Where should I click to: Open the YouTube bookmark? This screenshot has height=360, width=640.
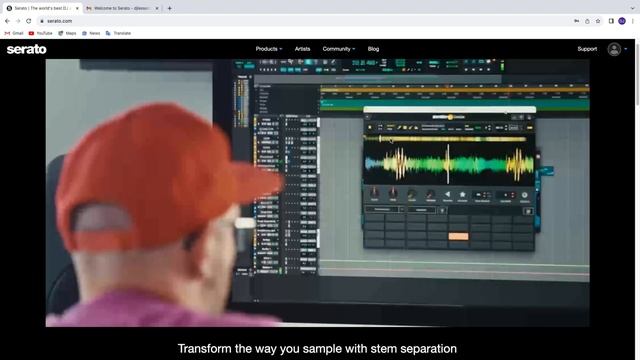[41, 33]
